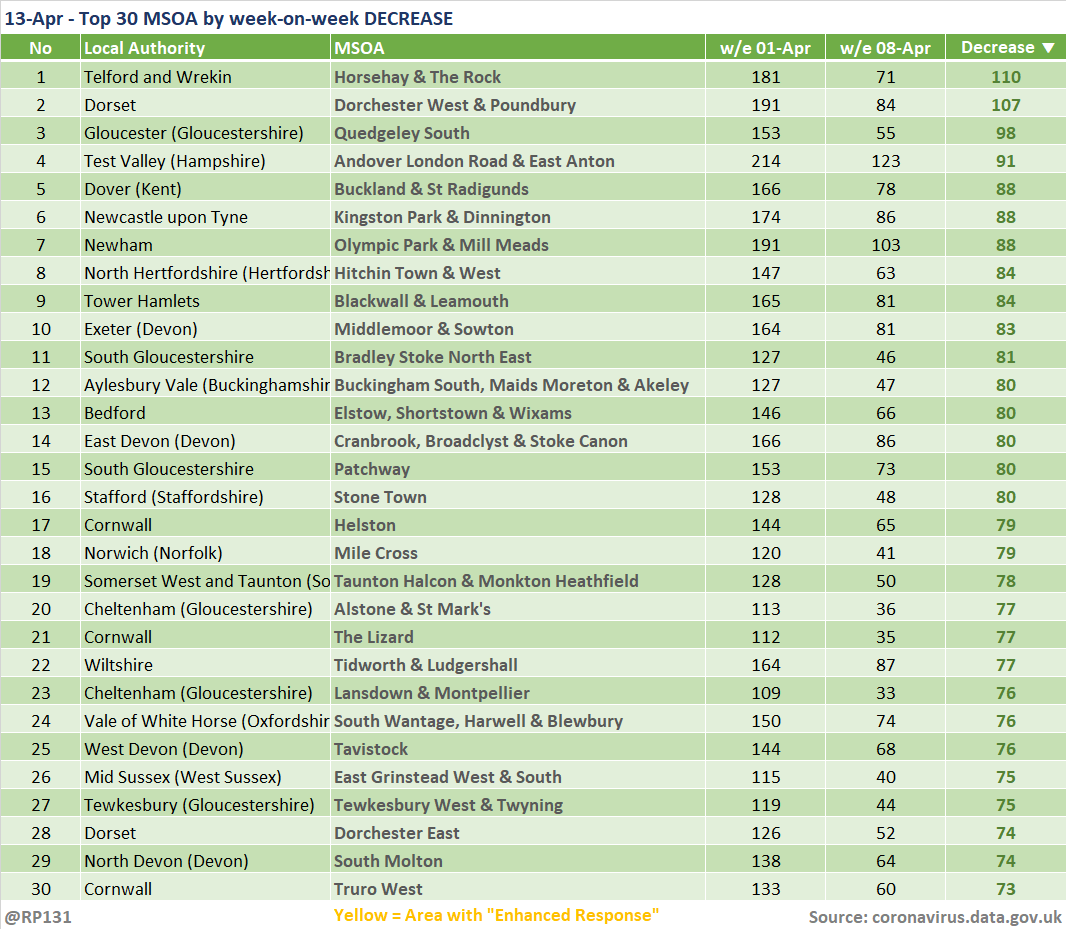Click the source 'coronavirus.data.gov.uk' text

click(x=967, y=917)
